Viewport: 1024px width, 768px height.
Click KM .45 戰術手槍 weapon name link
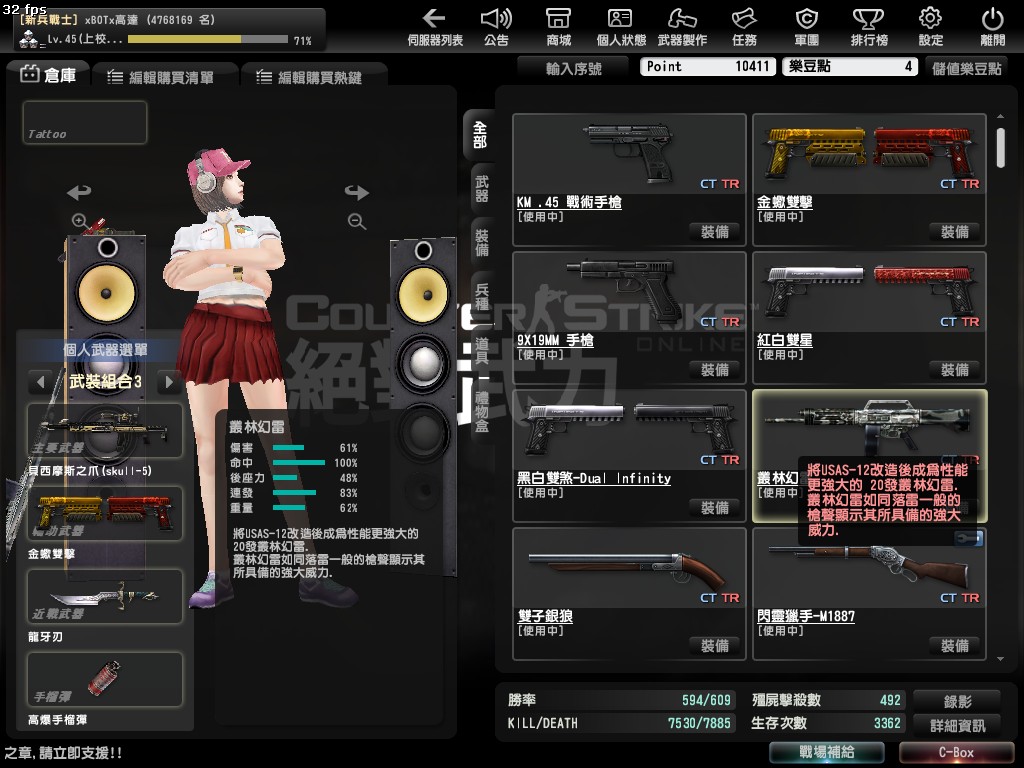(569, 202)
